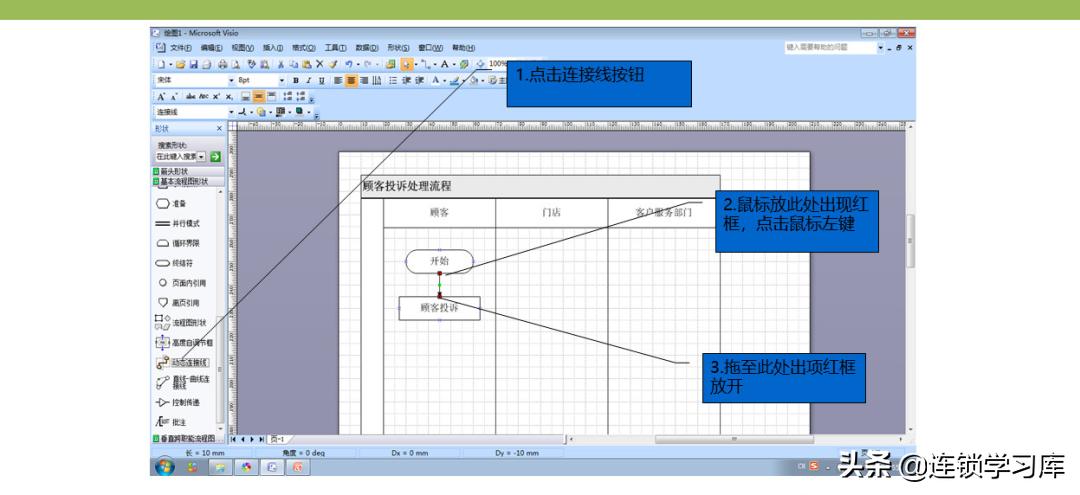1080x495 pixels.
Task: Select the Text tool A icon
Action: point(445,64)
